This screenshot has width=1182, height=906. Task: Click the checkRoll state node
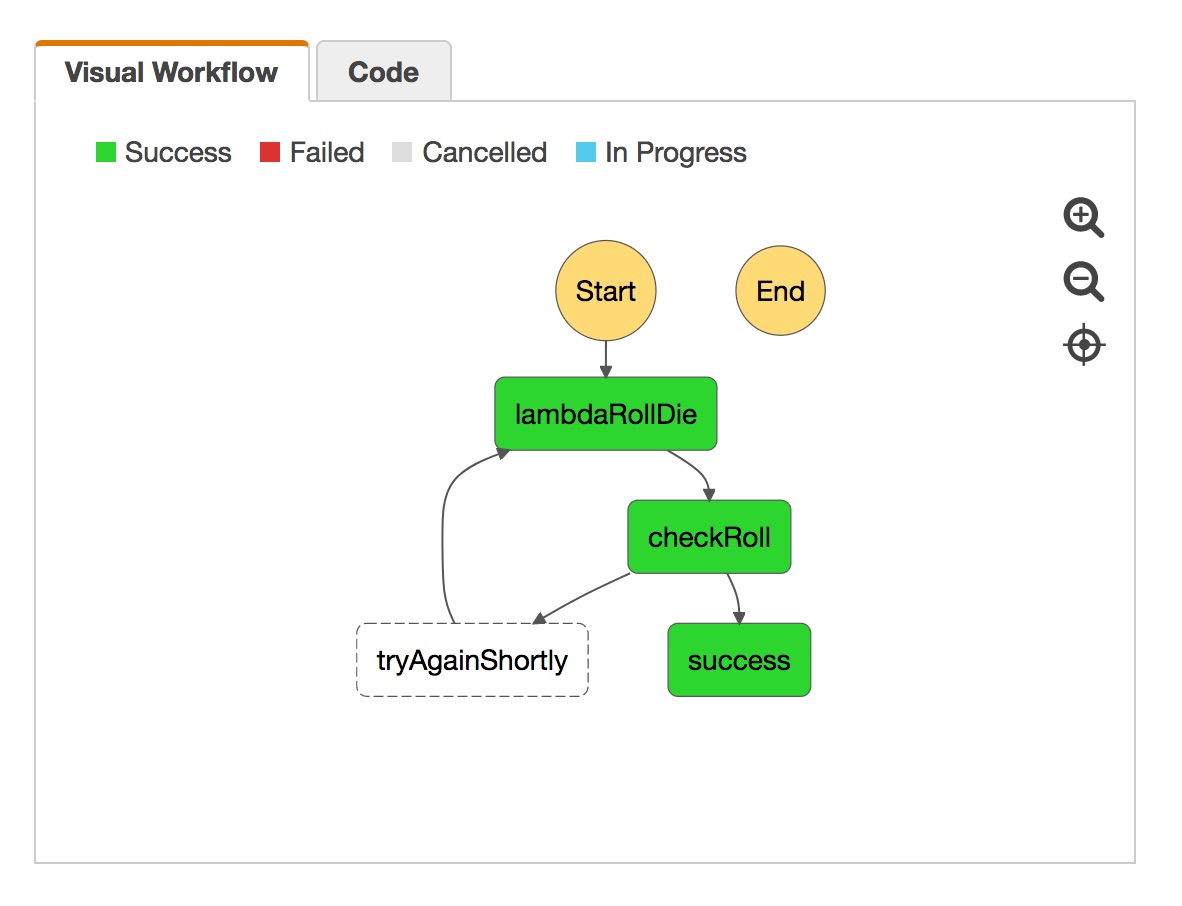(709, 537)
